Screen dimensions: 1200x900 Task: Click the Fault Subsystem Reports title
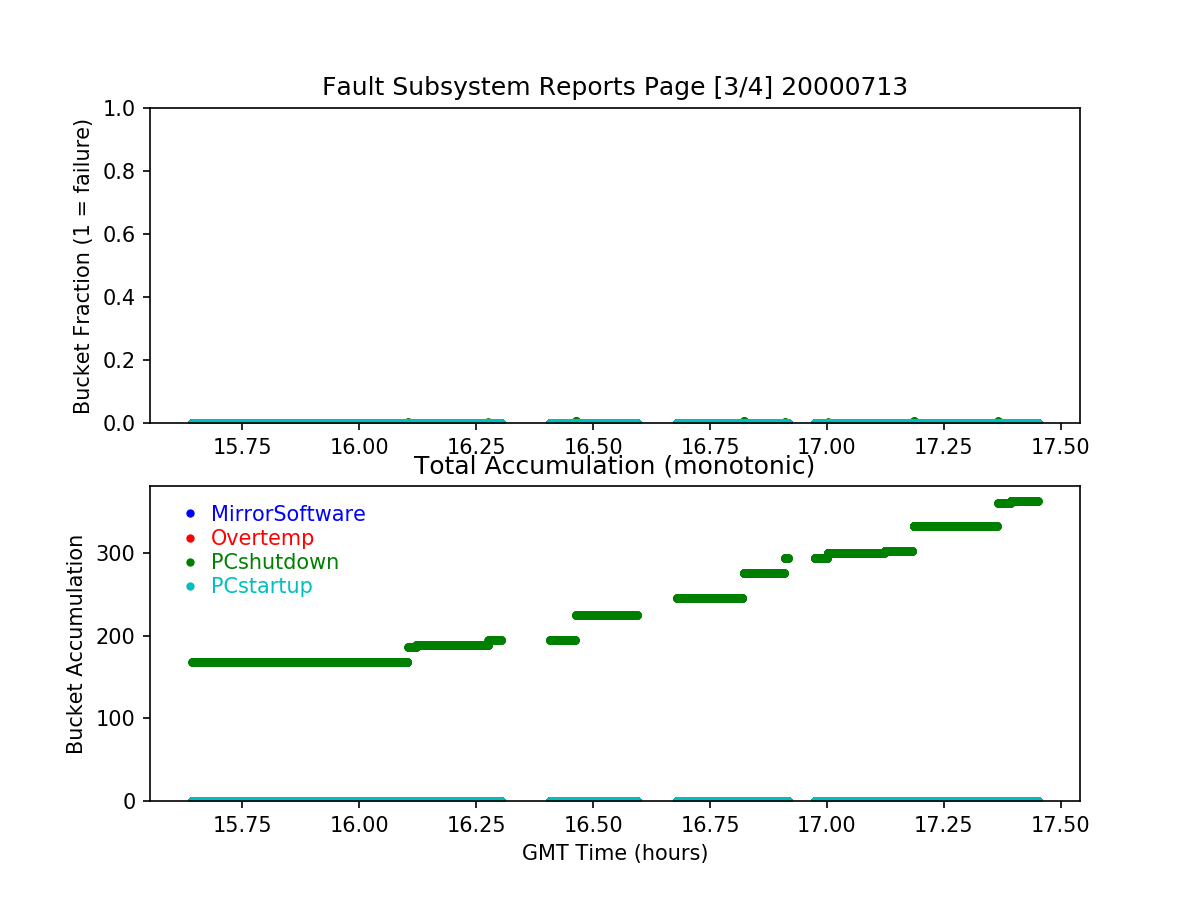point(615,87)
